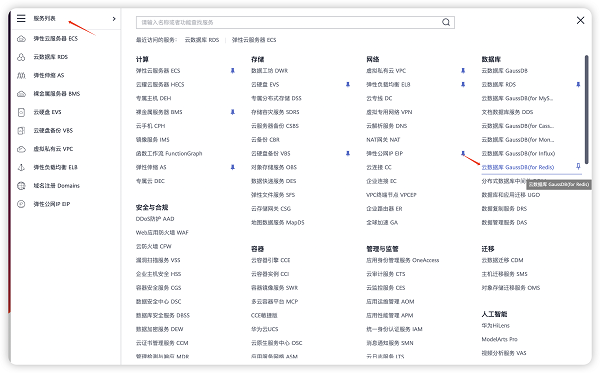The image size is (600, 373).
Task: Open Web应用防火墙 WAF link
Action: [162, 233]
